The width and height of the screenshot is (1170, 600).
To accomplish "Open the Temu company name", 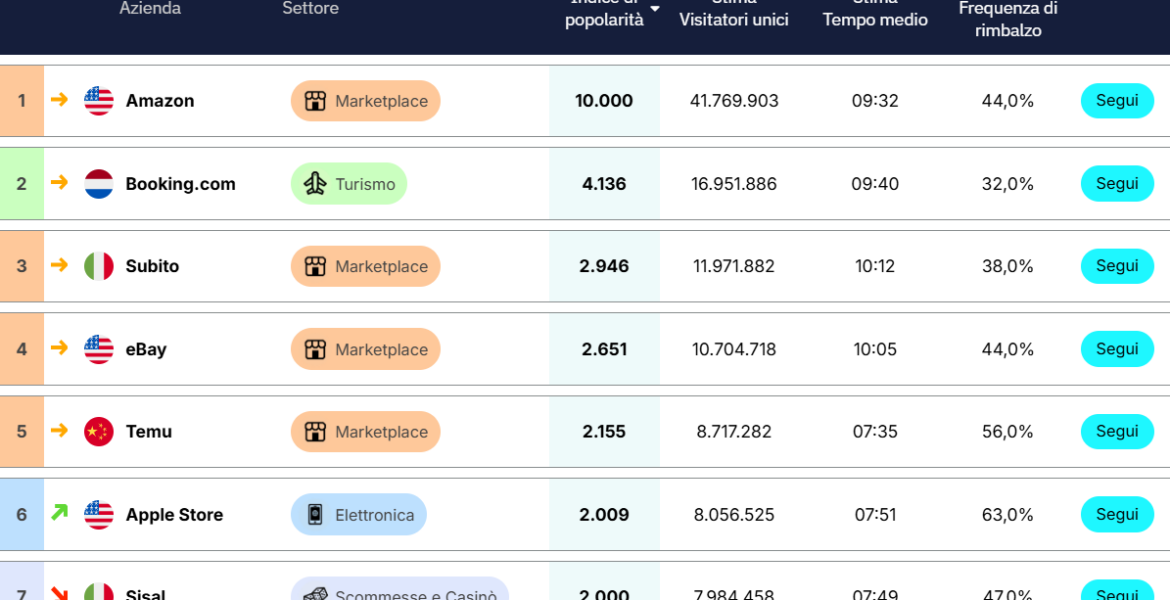I will 148,431.
